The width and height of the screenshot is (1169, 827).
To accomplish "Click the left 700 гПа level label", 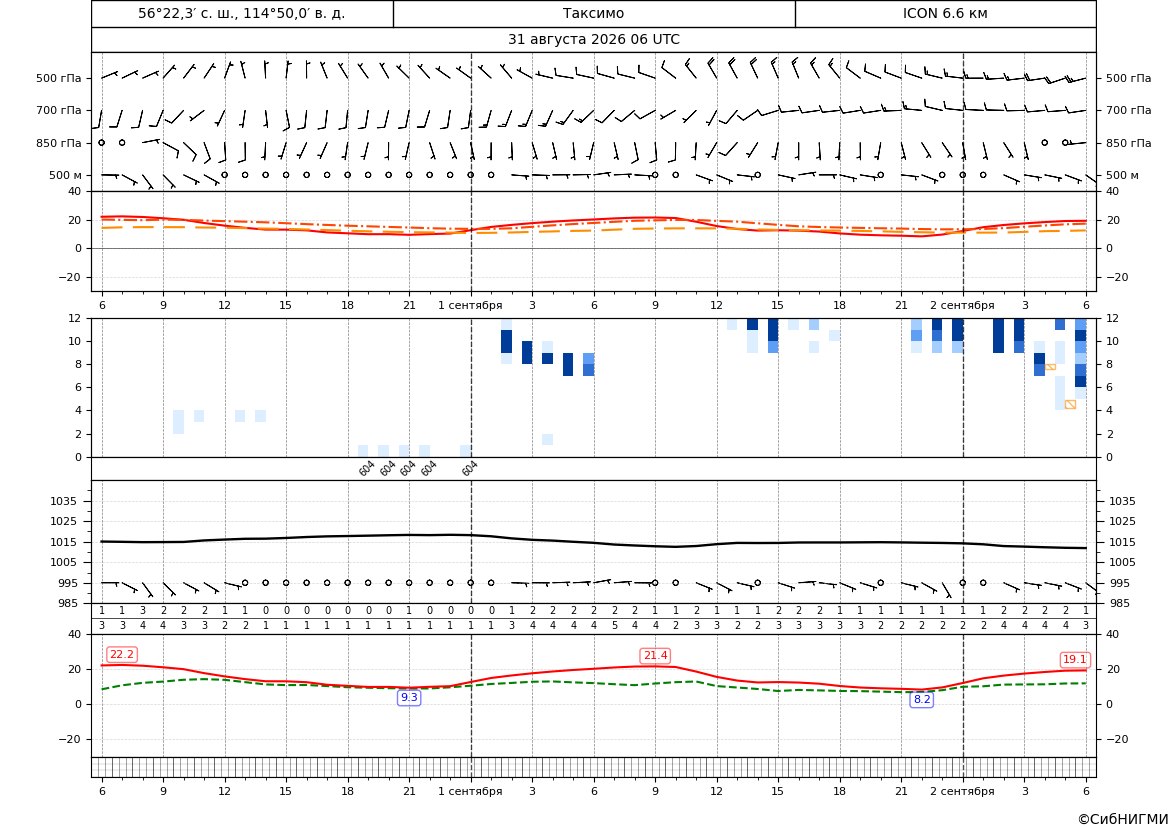I will (x=59, y=110).
